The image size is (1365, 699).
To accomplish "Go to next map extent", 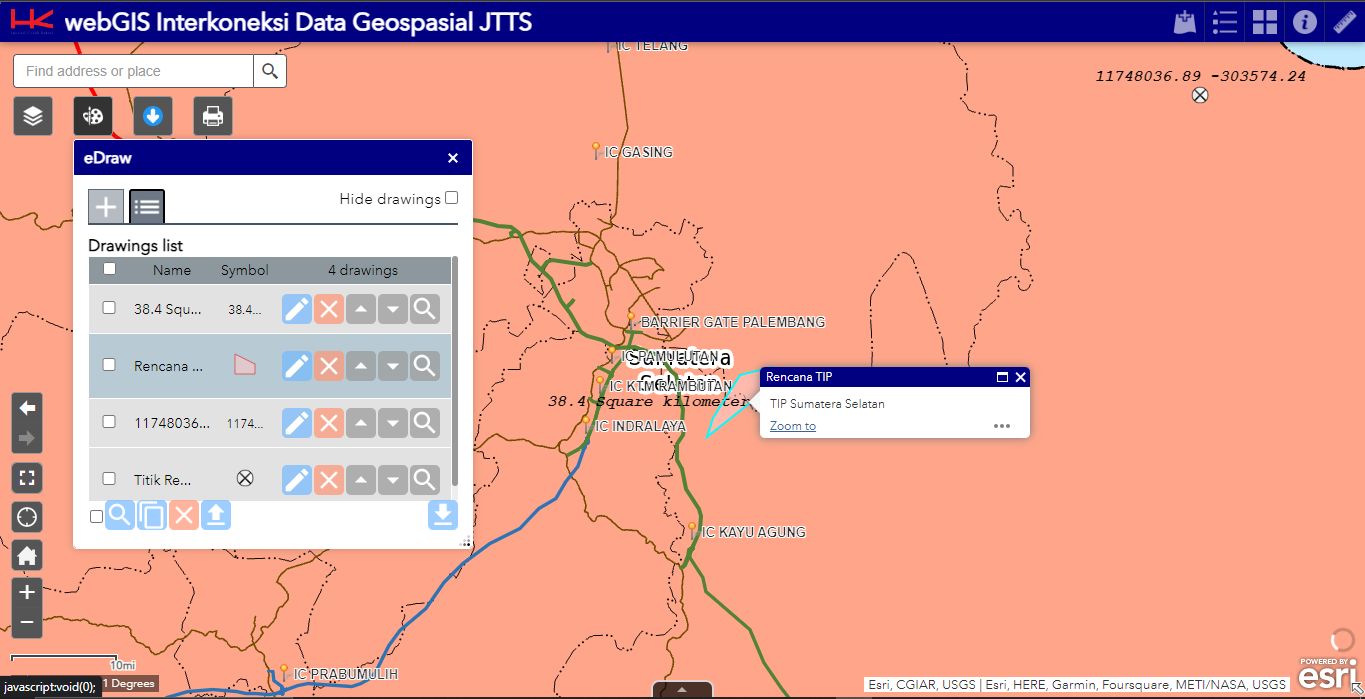I will 27,438.
